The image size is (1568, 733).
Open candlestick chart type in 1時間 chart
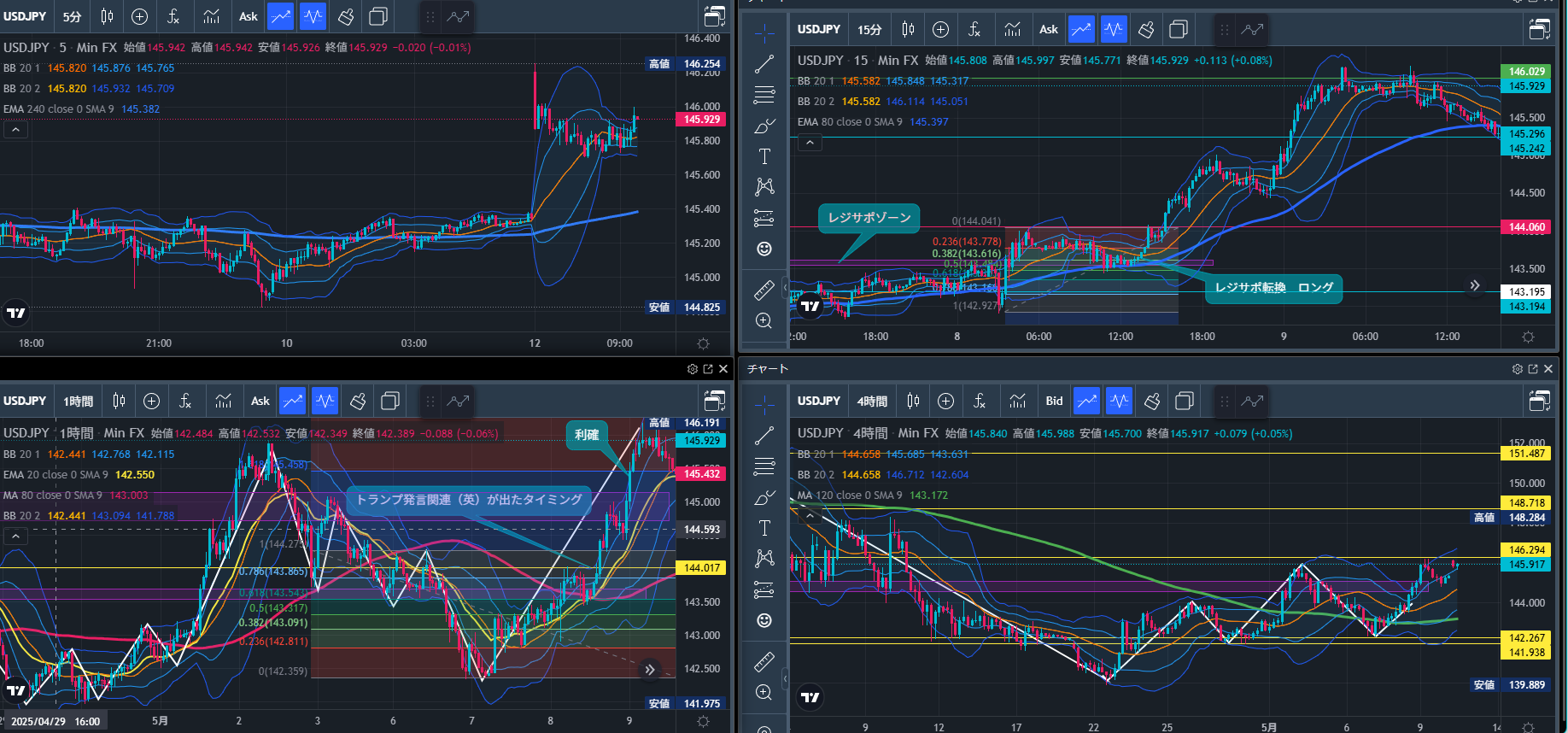coord(119,401)
